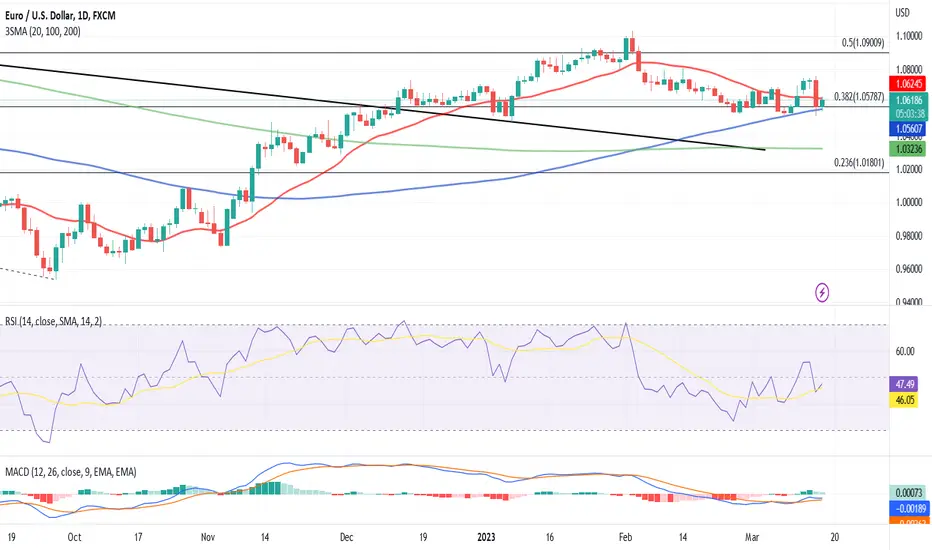This screenshot has height=550, width=932.
Task: Click the green 1.03236 SMA price tag
Action: (x=908, y=149)
